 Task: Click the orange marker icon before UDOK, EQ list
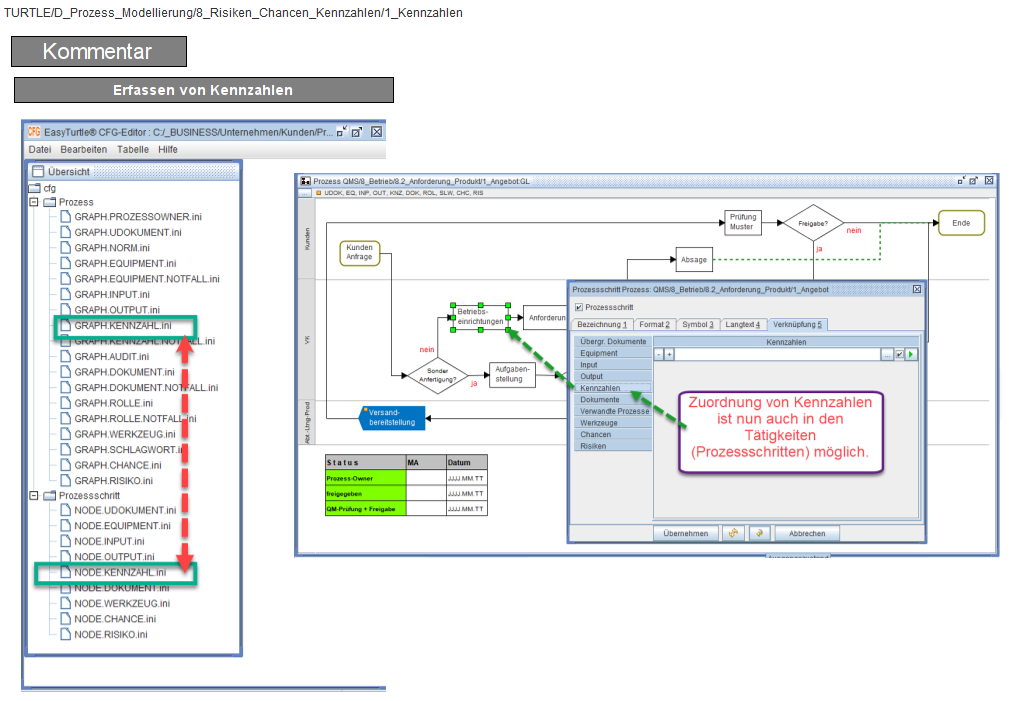(x=318, y=193)
